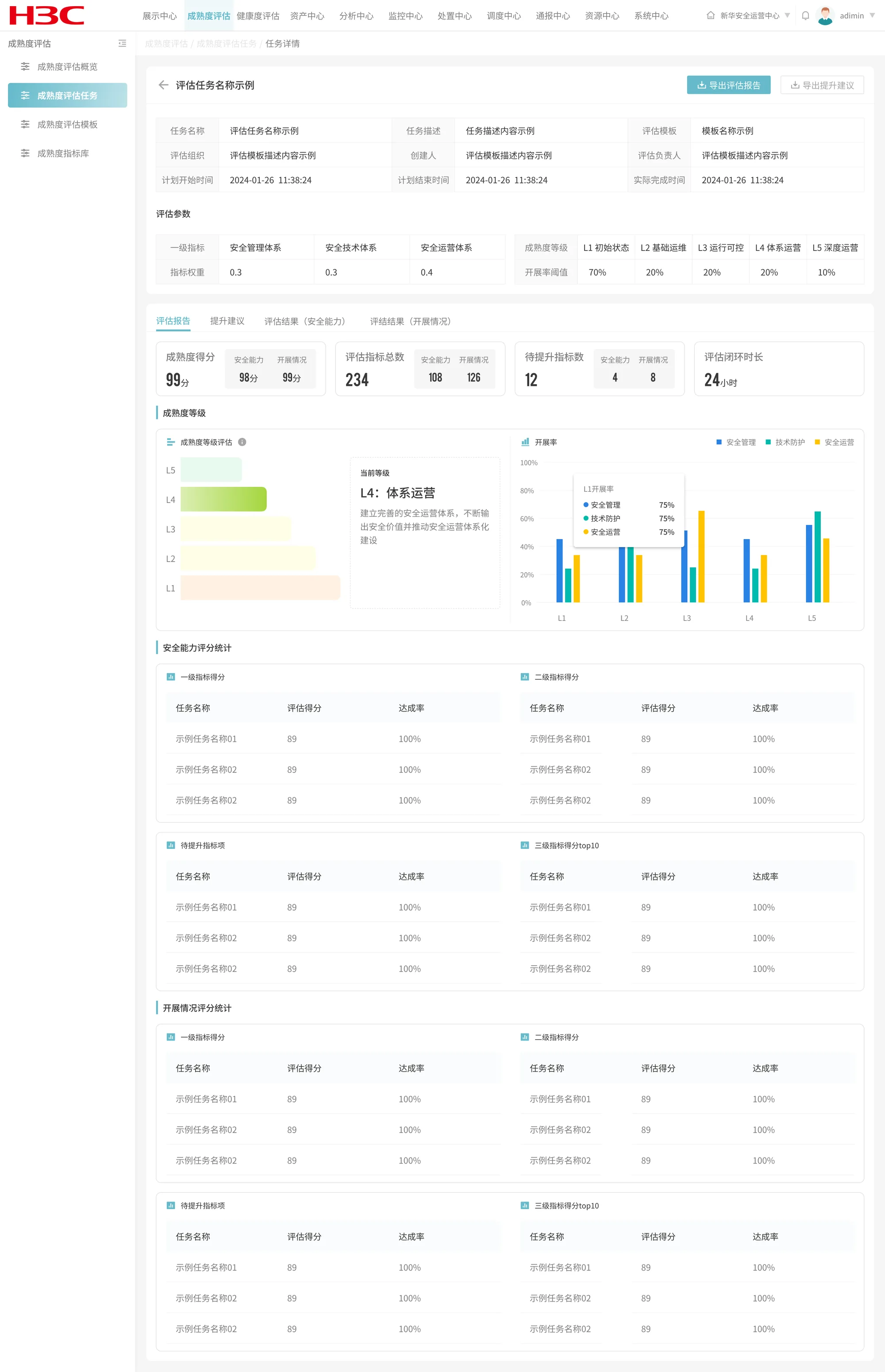885x1372 pixels.
Task: Click the icon of 成熟度评估概览 sidebar item
Action: point(25,67)
